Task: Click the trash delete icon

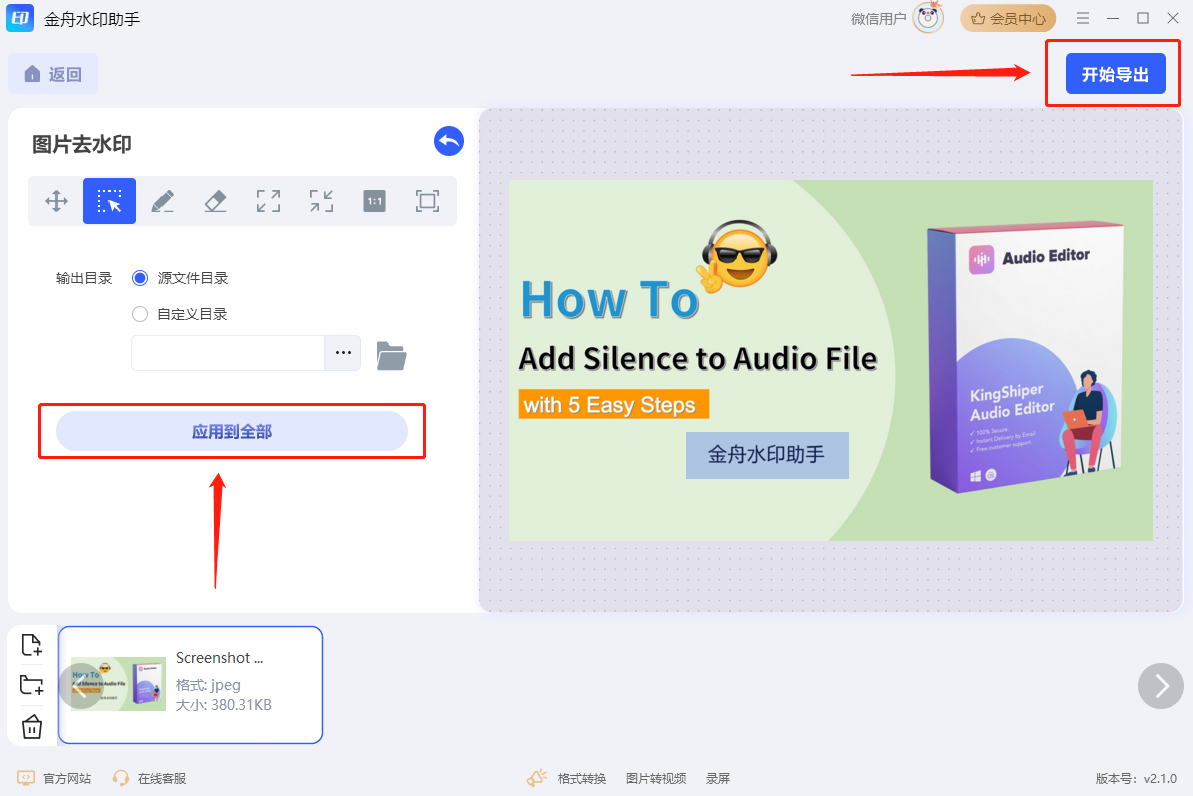Action: tap(32, 727)
